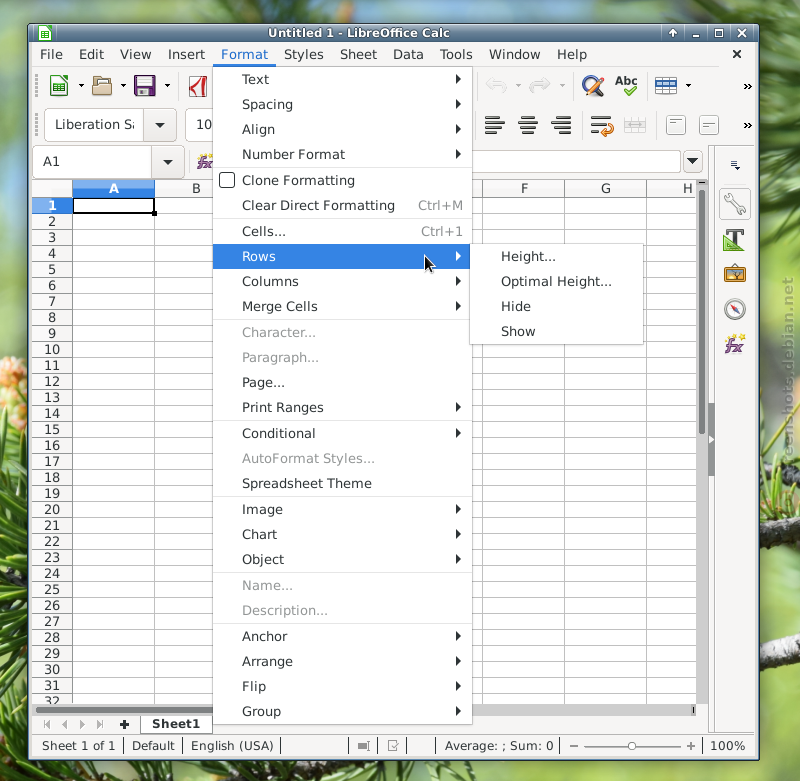Screen dimensions: 800x781
Task: Click document modified status icon
Action: pos(393,746)
